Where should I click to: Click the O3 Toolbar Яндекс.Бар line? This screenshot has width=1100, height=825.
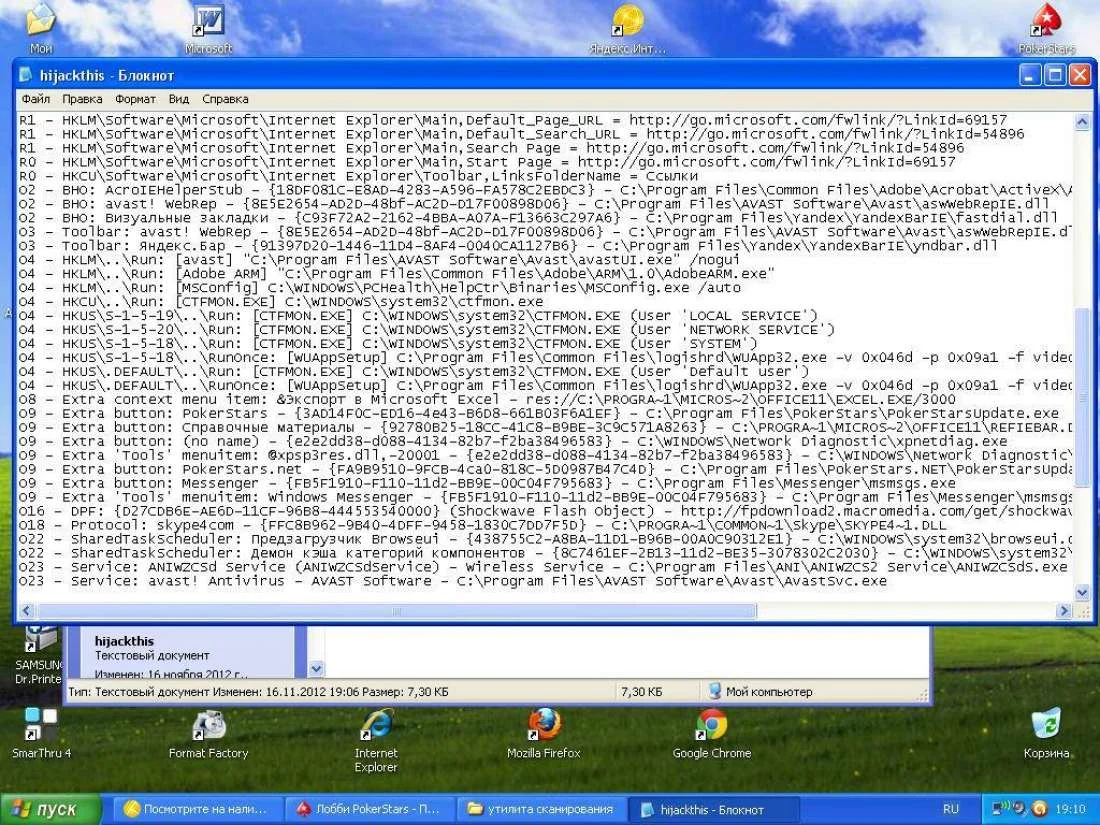[x=508, y=246]
